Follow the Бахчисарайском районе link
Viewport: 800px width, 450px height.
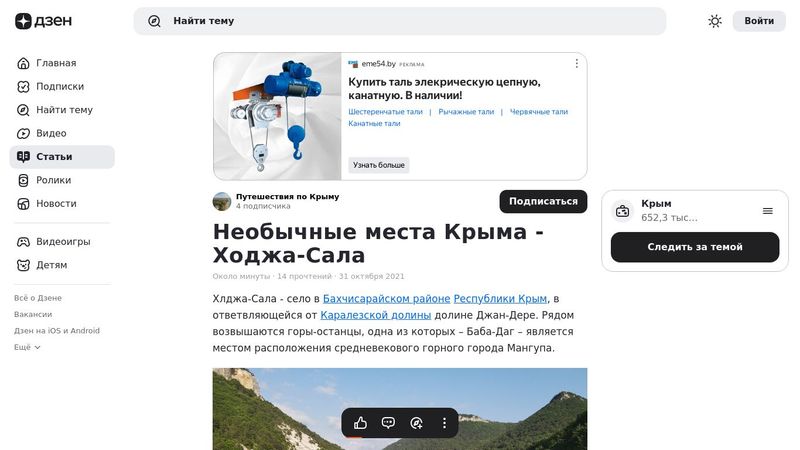coord(386,298)
